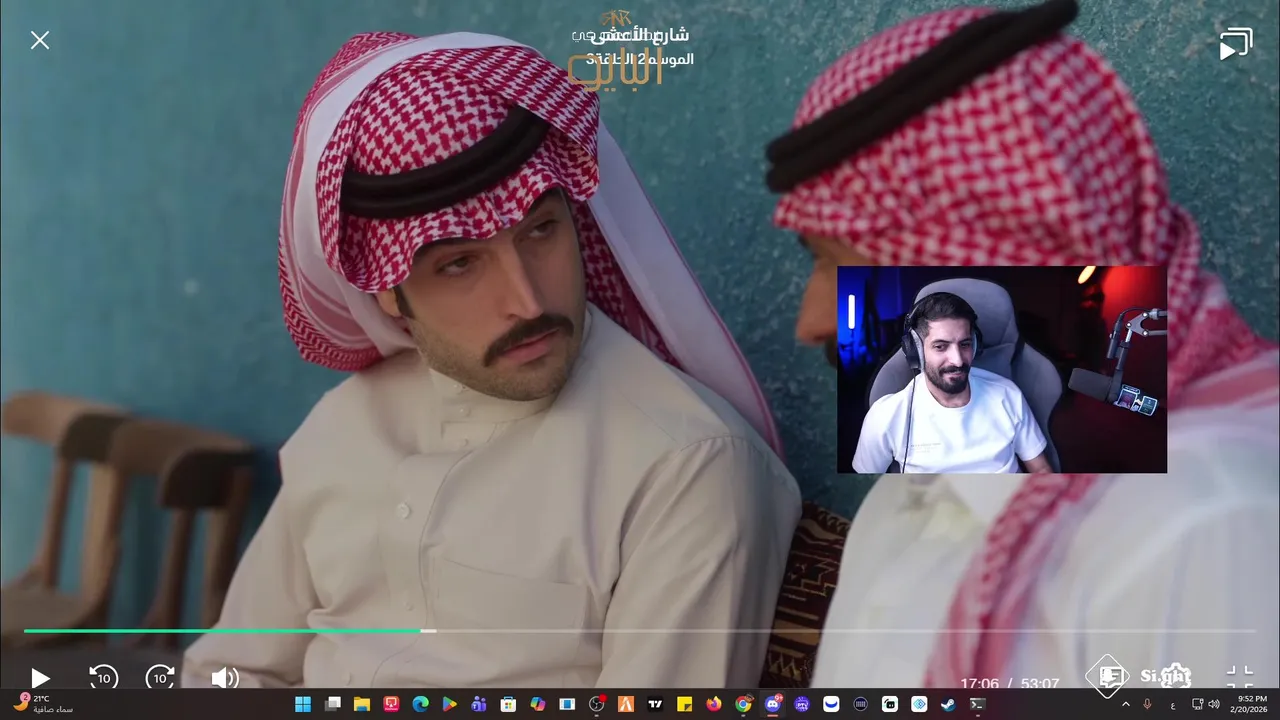Open Microsoft Store from the taskbar
The image size is (1280, 720).
coord(508,704)
